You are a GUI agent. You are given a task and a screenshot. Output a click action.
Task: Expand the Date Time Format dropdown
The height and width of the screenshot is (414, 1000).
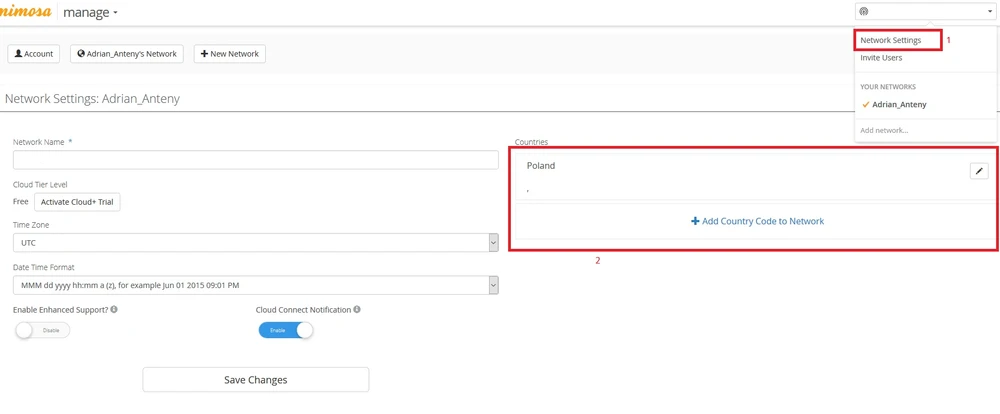pos(255,285)
